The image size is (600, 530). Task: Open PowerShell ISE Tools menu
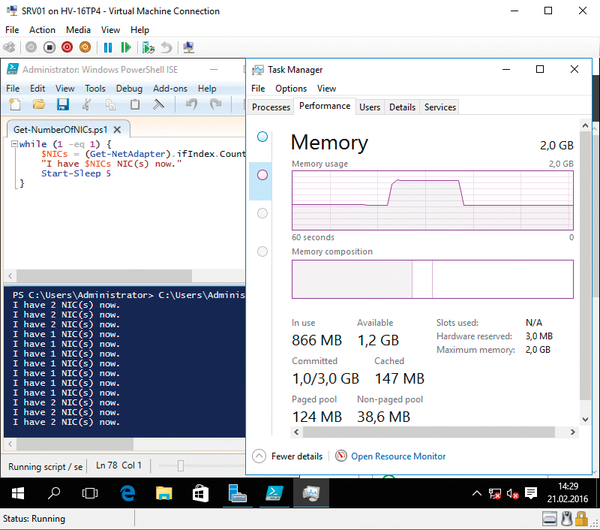95,89
